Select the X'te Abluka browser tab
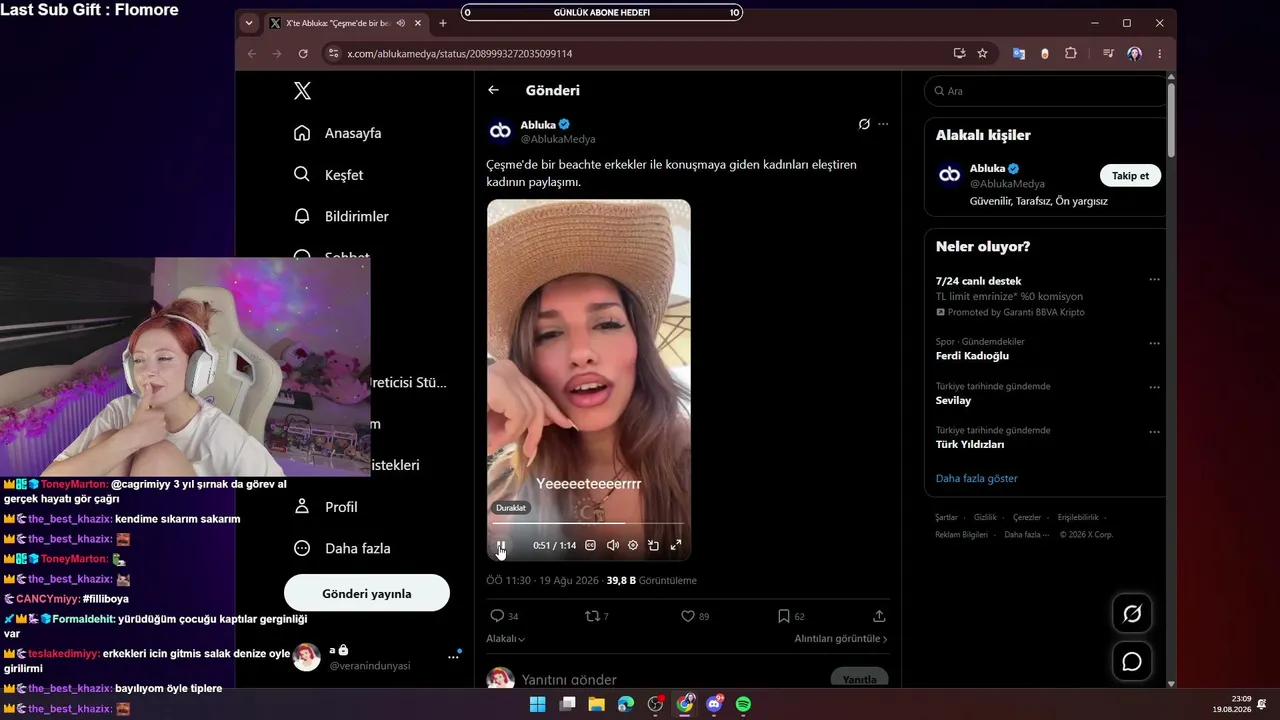 pos(344,23)
